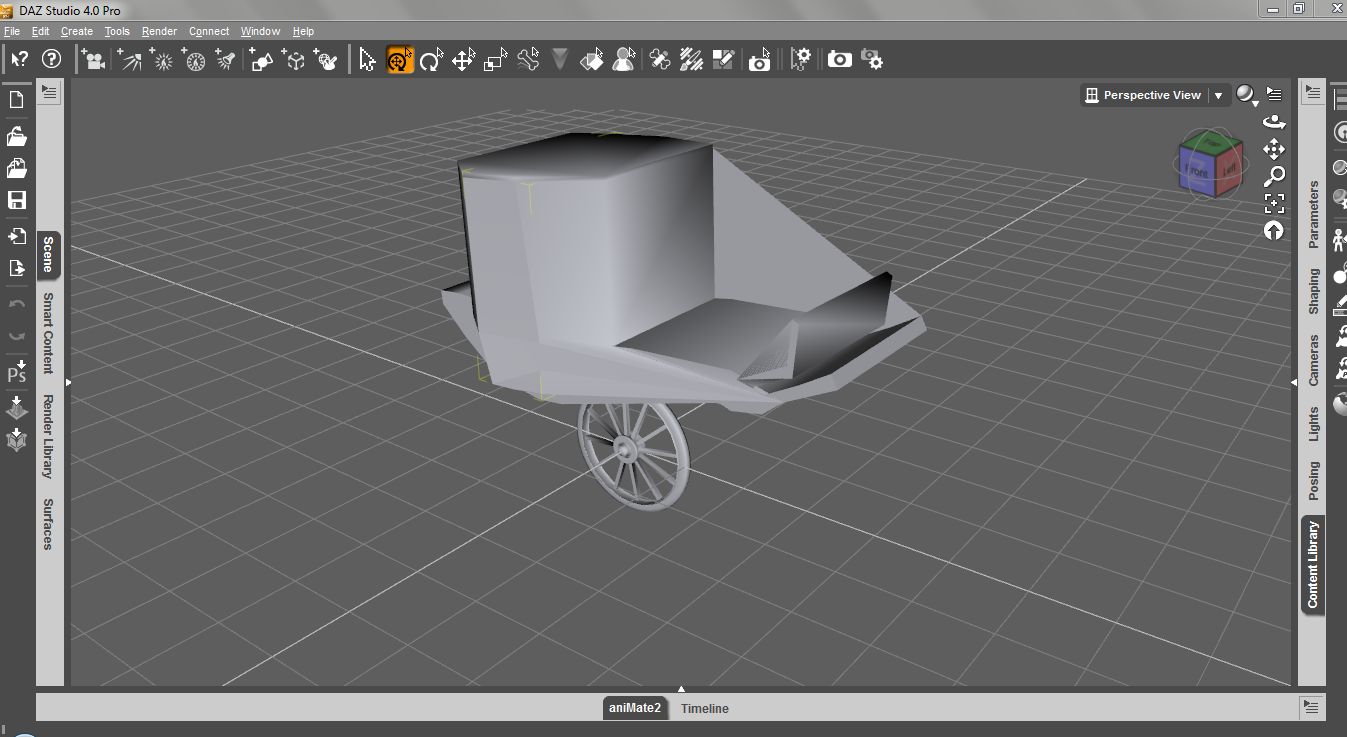Select the Spot Render camera tool
Viewport: 1347px width, 737px height.
pos(760,60)
